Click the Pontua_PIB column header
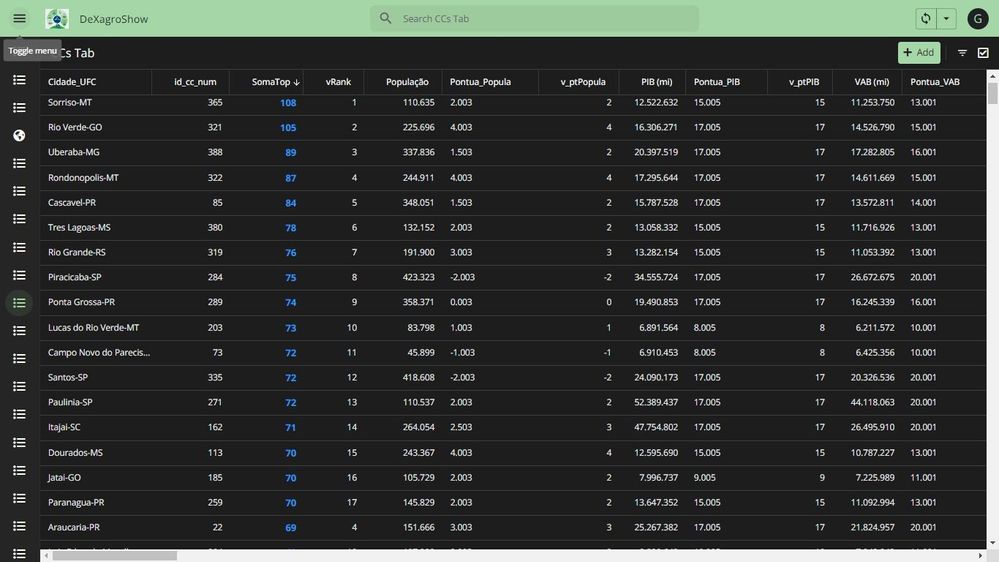The width and height of the screenshot is (999, 562). click(x=717, y=82)
